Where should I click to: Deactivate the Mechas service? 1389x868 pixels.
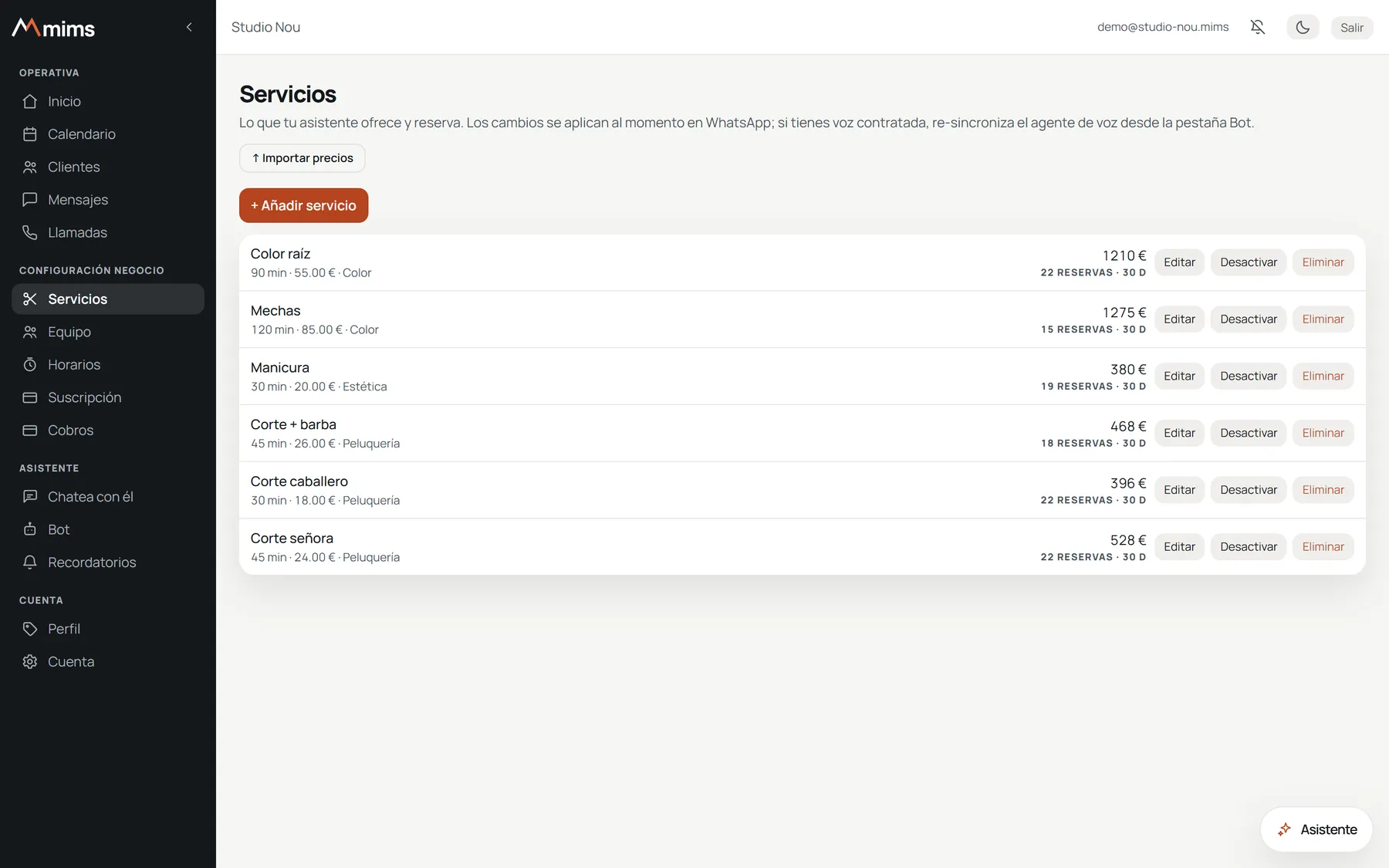(x=1249, y=319)
